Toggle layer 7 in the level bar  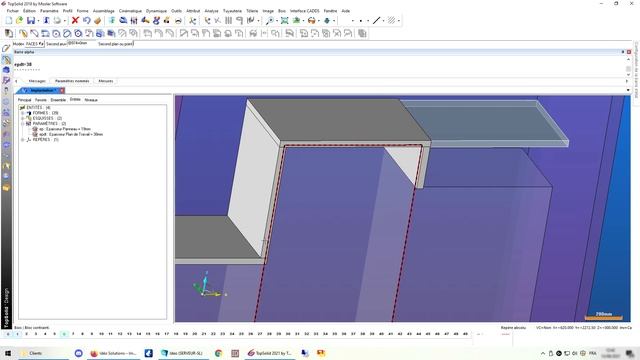point(73,334)
